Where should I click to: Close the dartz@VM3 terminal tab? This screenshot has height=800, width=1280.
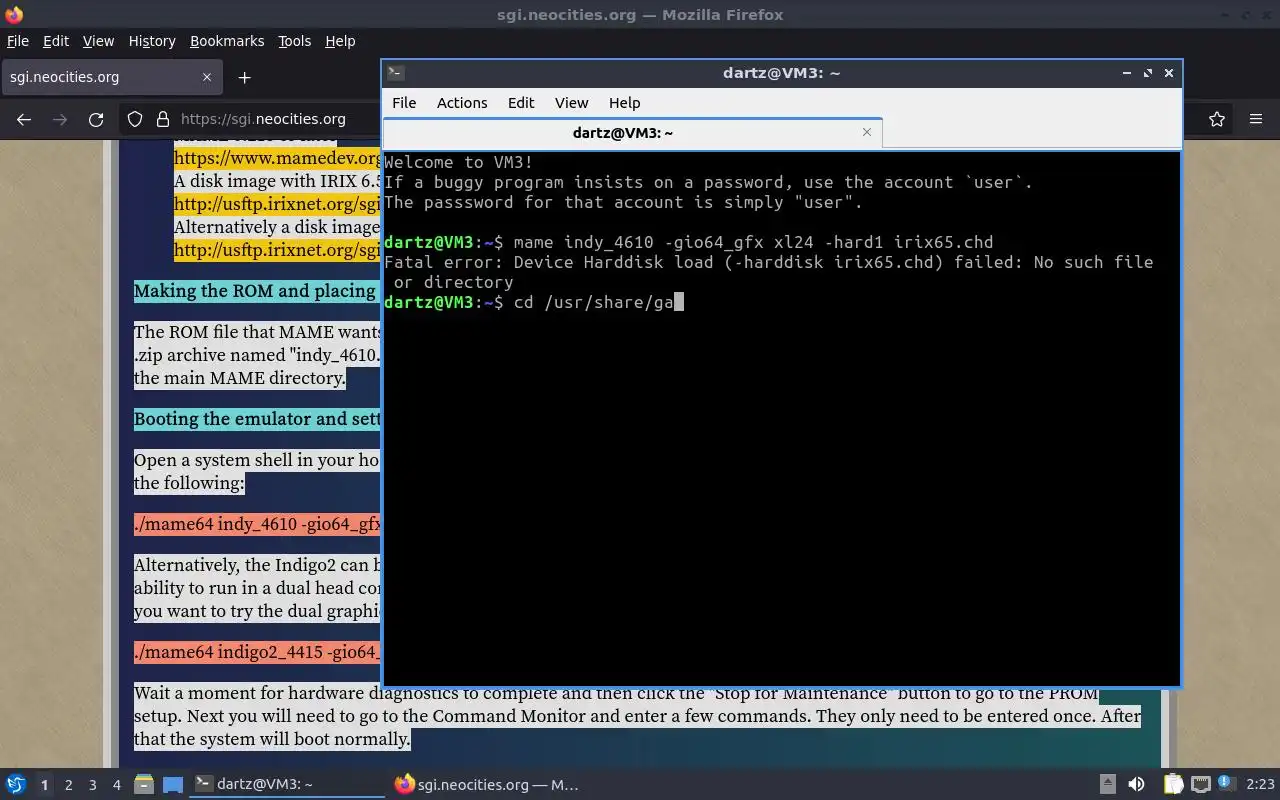[867, 132]
